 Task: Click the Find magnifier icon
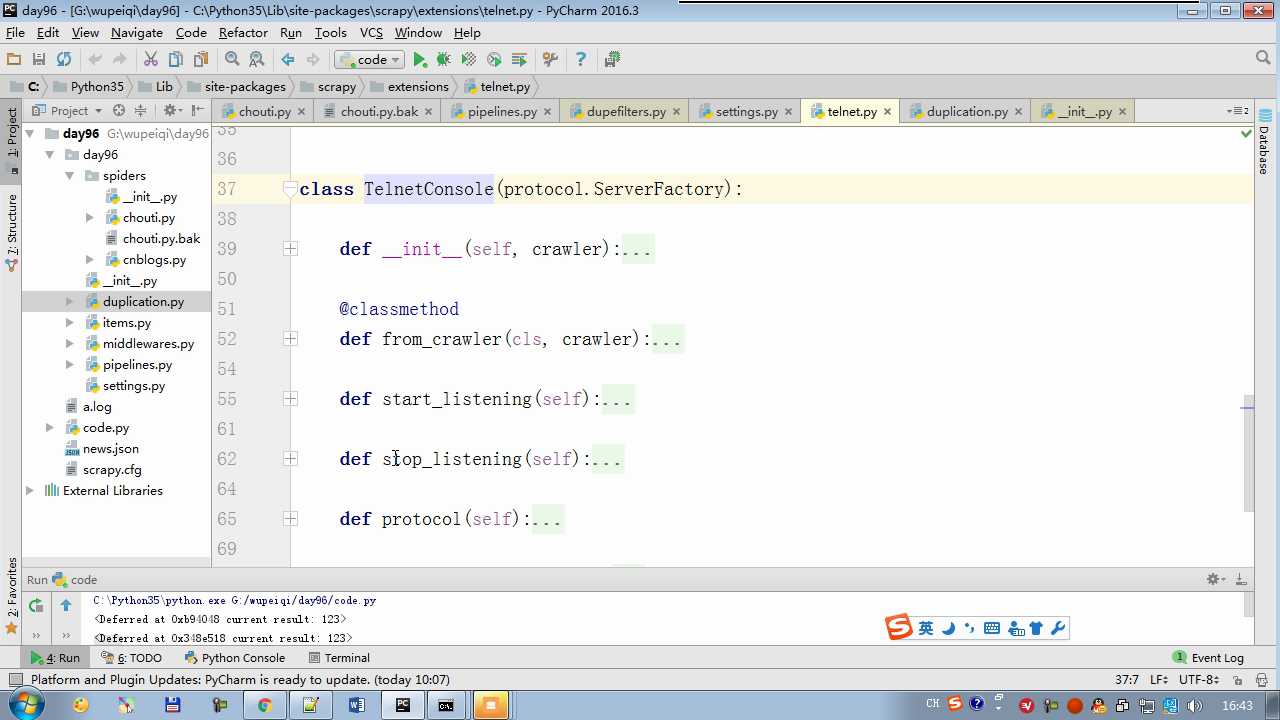click(x=232, y=59)
